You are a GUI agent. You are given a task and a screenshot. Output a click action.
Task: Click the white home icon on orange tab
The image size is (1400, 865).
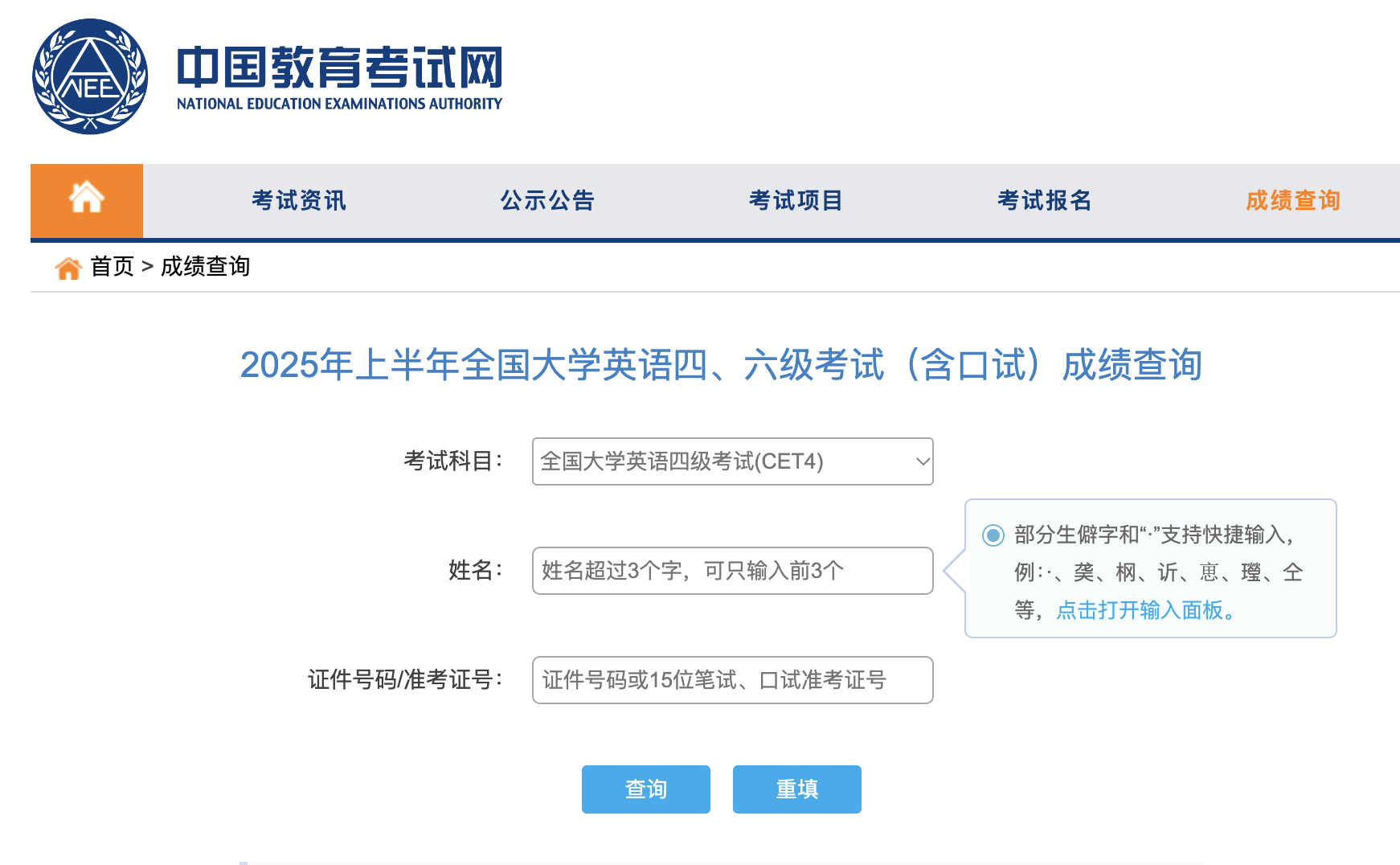click(87, 198)
